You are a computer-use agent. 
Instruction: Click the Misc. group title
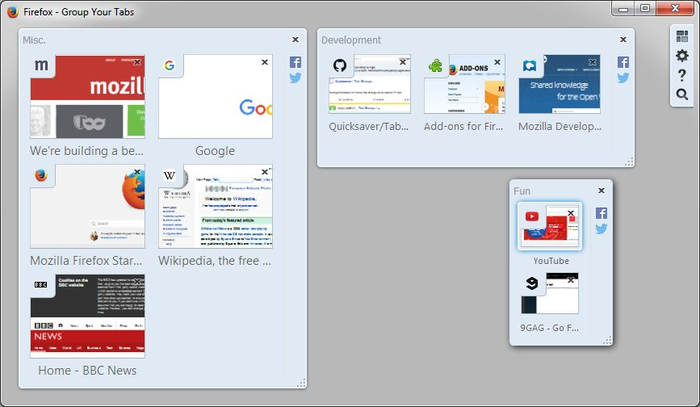(x=34, y=40)
